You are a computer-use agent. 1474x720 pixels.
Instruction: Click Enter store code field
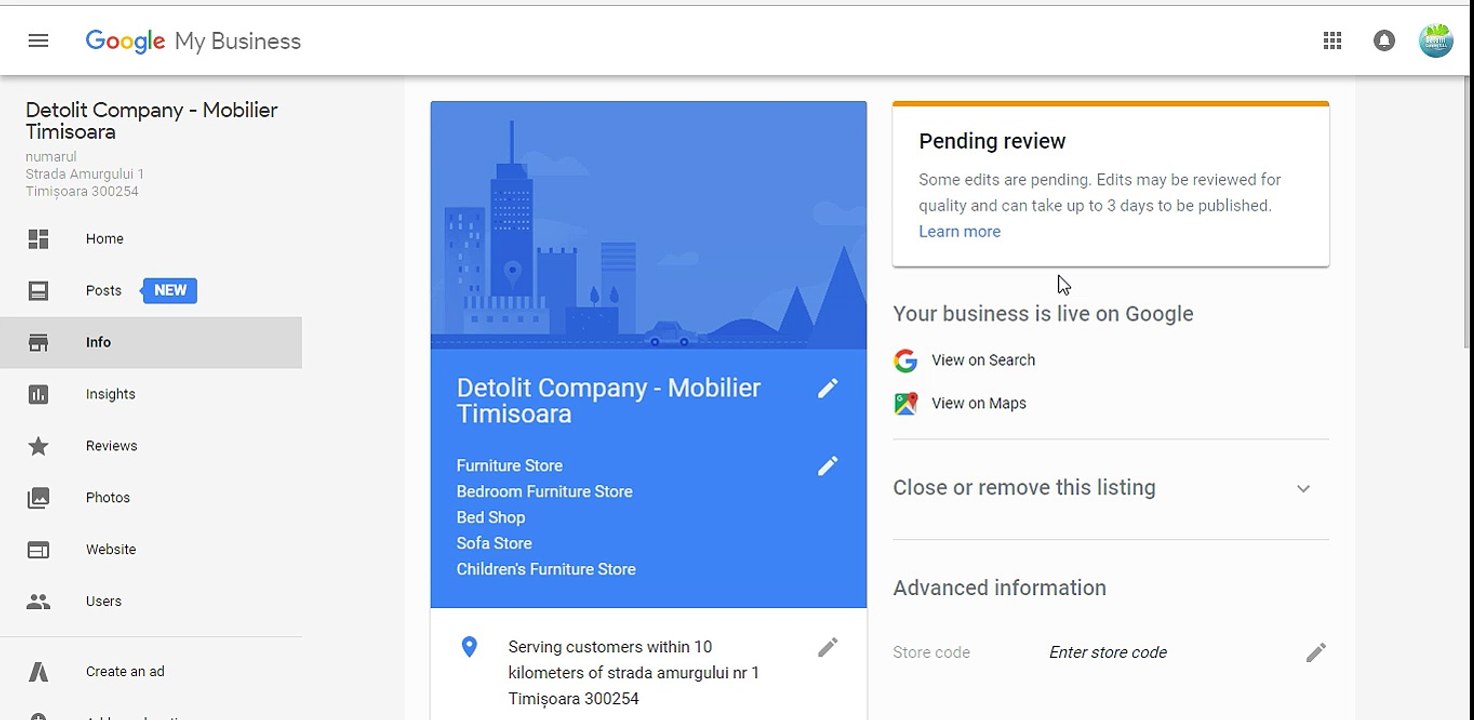(1108, 653)
